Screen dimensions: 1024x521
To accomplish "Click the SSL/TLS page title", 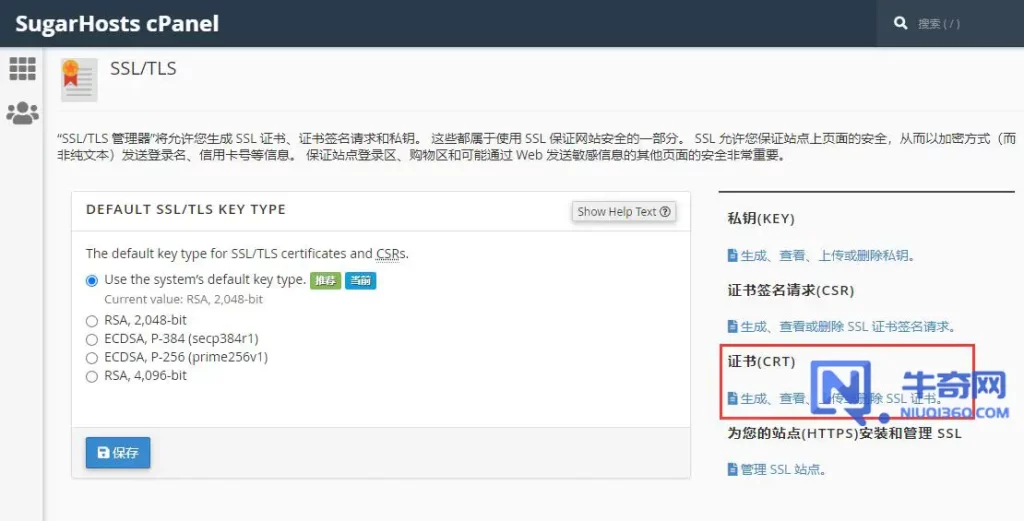I will [143, 69].
